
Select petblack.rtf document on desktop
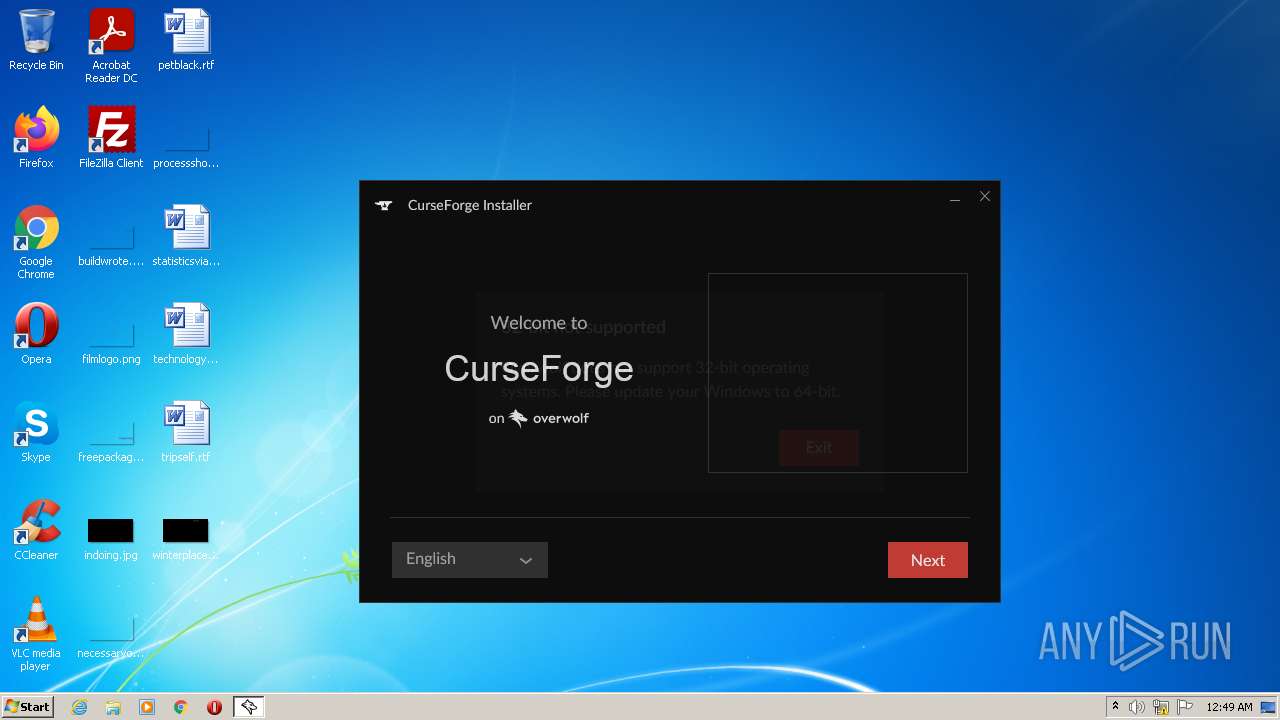click(186, 40)
